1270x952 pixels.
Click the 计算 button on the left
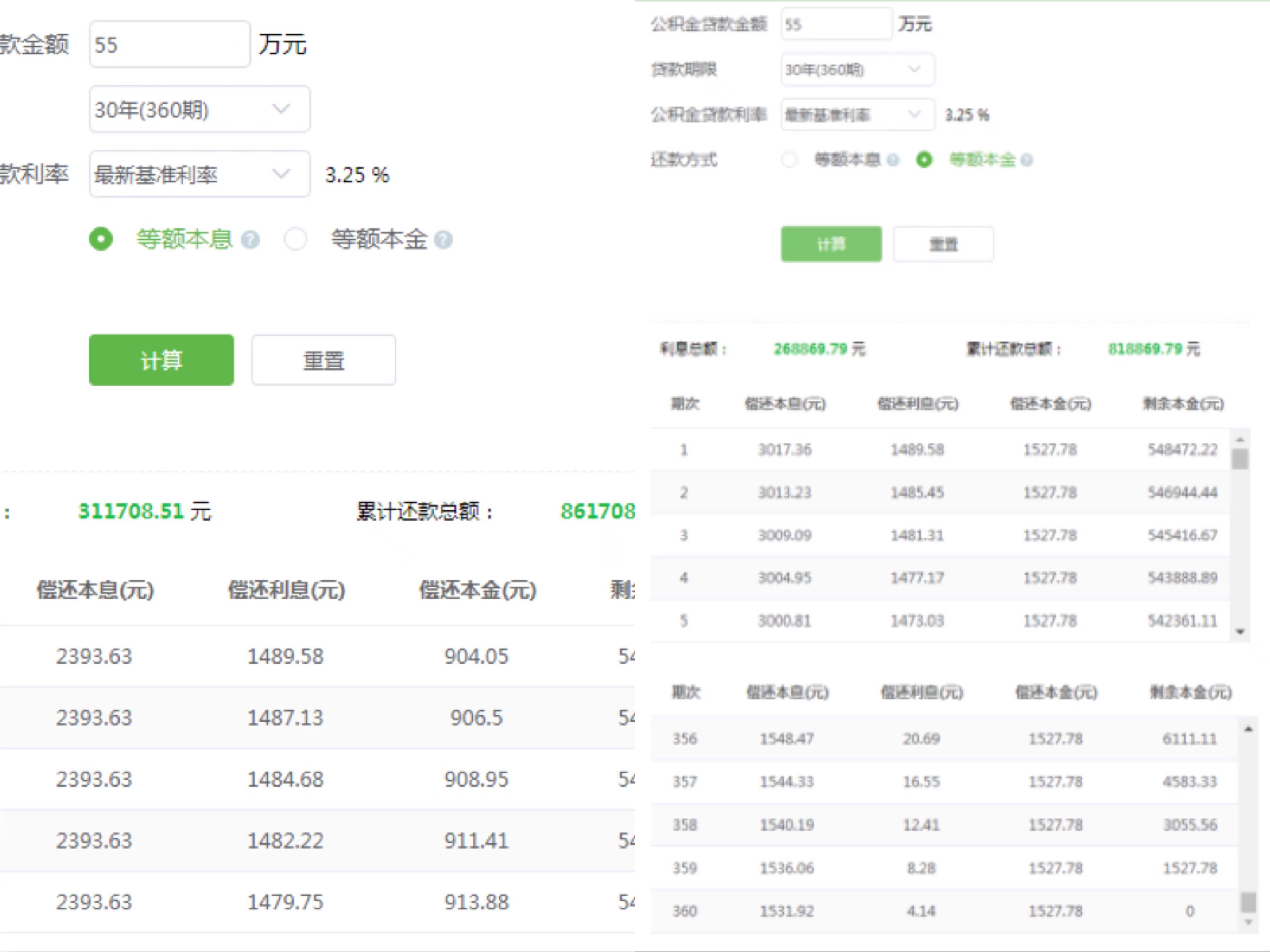point(161,360)
